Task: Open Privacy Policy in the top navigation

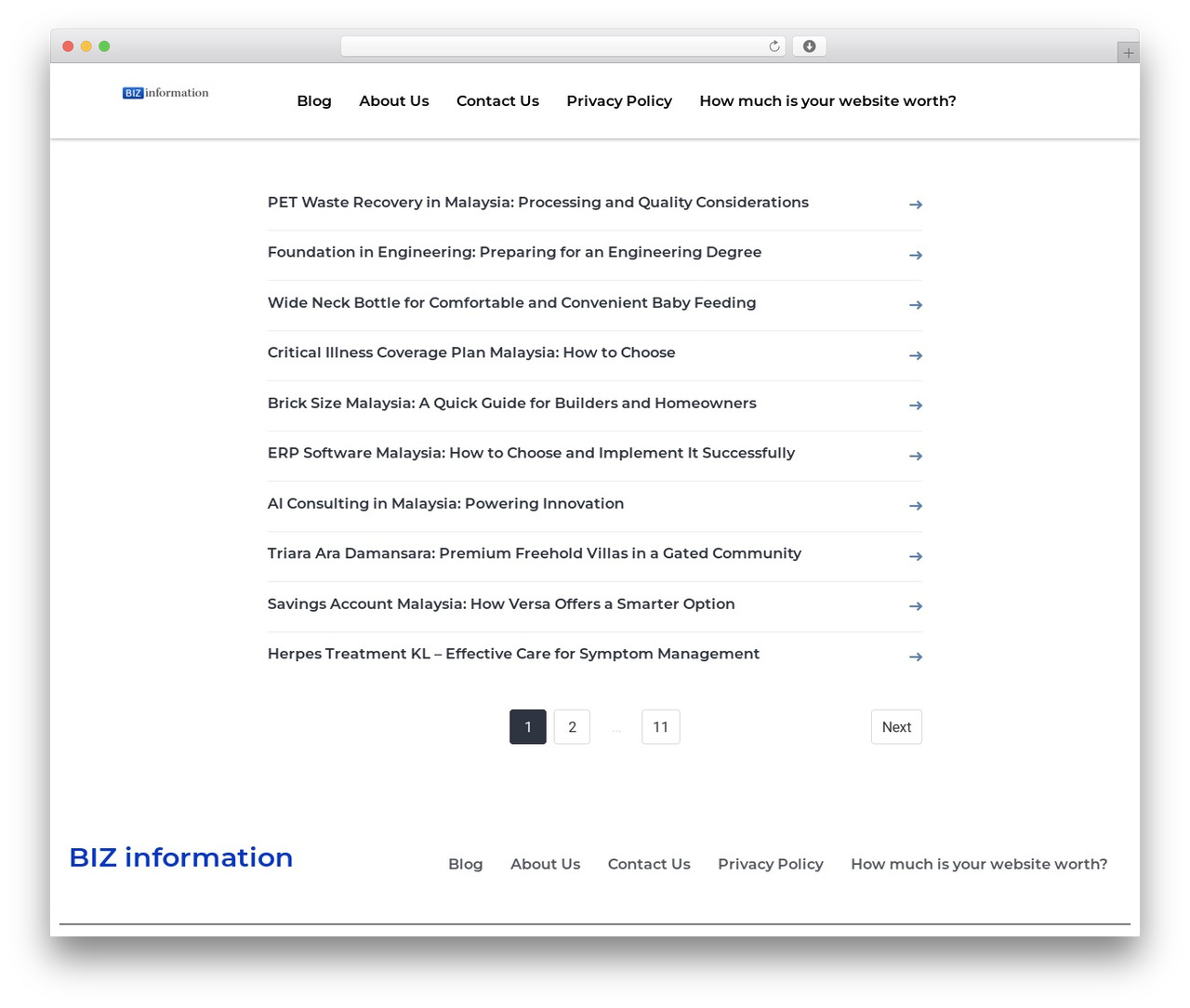Action: [x=619, y=100]
